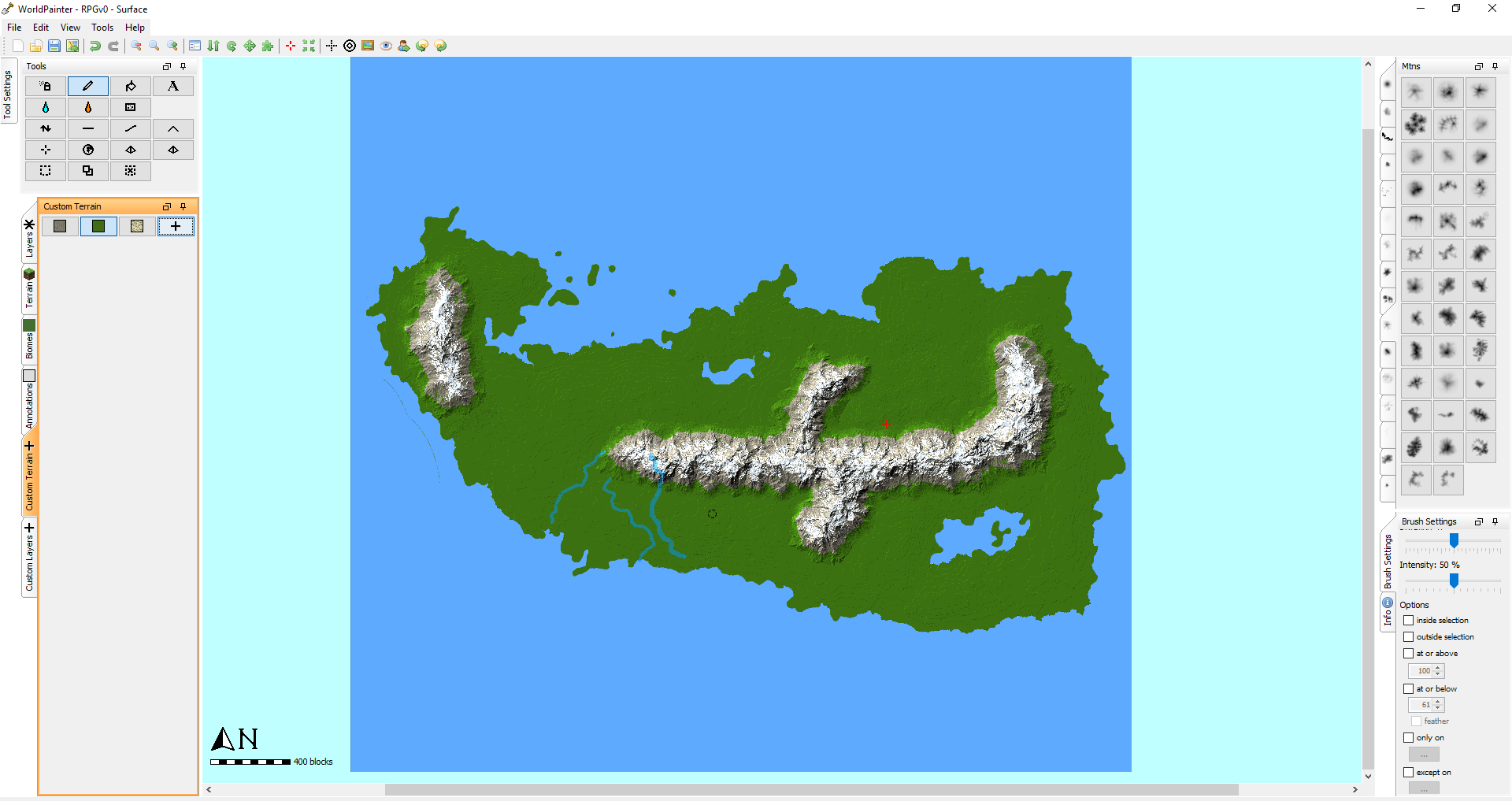Screen dimensions: 1512x801
Task: Select the sand-textured custom terrain swatch
Action: [137, 227]
